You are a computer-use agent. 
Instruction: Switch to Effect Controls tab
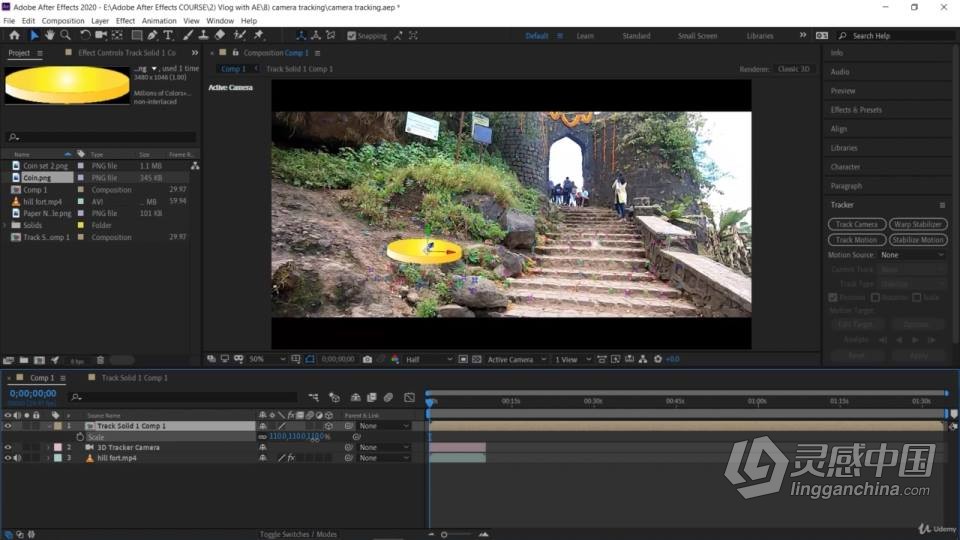pyautogui.click(x=126, y=53)
